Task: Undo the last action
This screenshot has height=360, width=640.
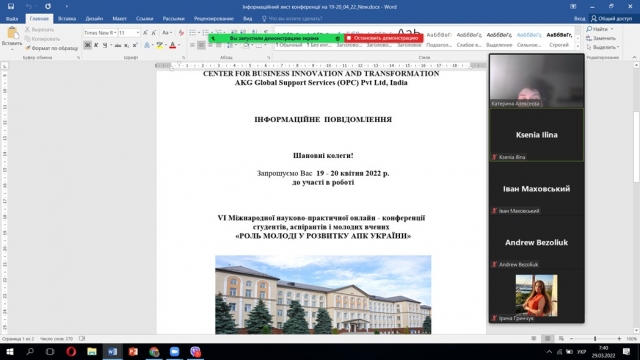Action: point(29,7)
